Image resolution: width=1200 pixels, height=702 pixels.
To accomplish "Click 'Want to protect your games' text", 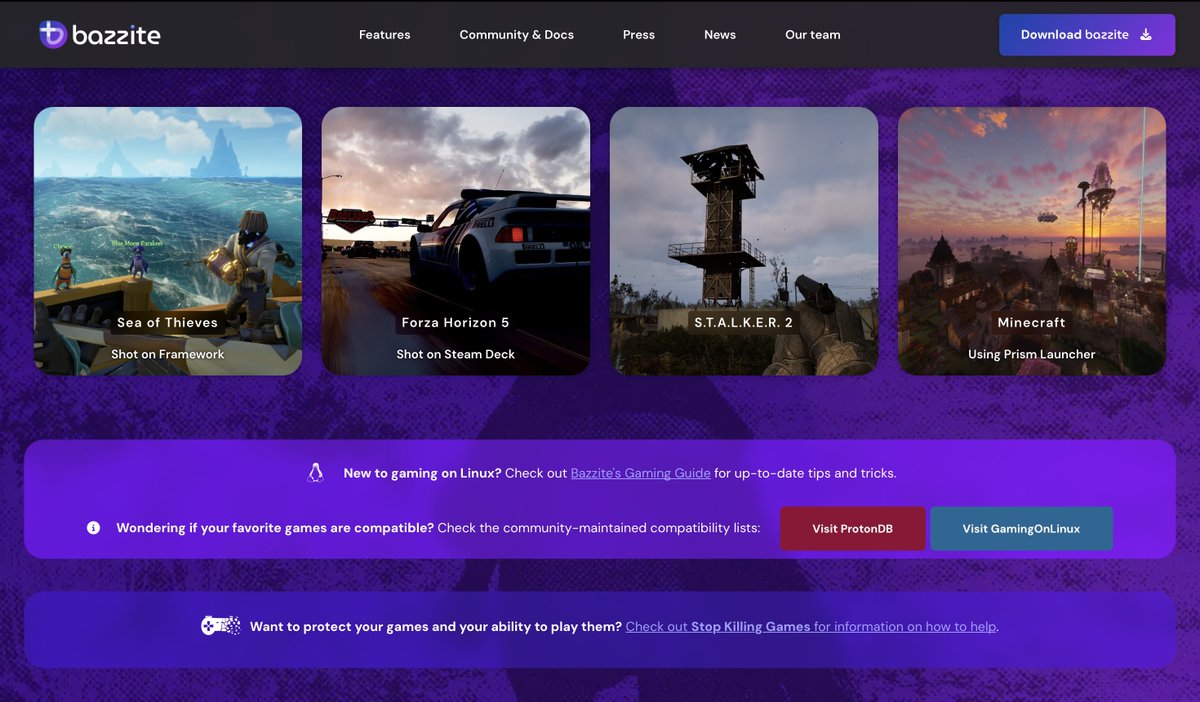I will tap(436, 627).
